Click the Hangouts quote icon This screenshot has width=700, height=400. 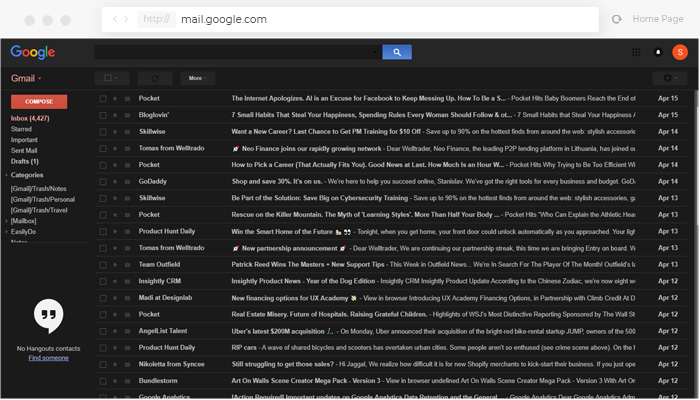pyautogui.click(x=48, y=316)
